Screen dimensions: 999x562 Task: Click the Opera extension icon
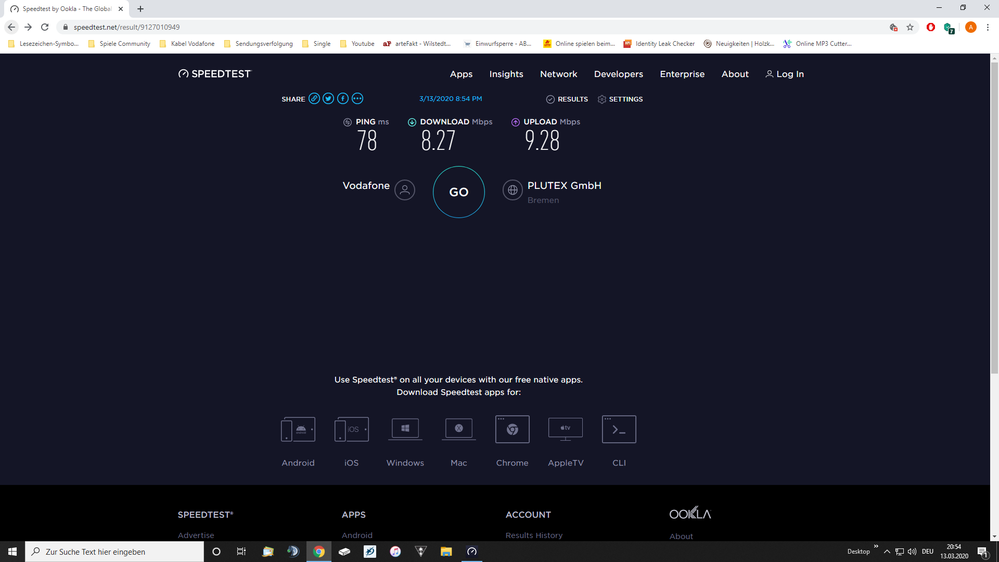coord(931,27)
